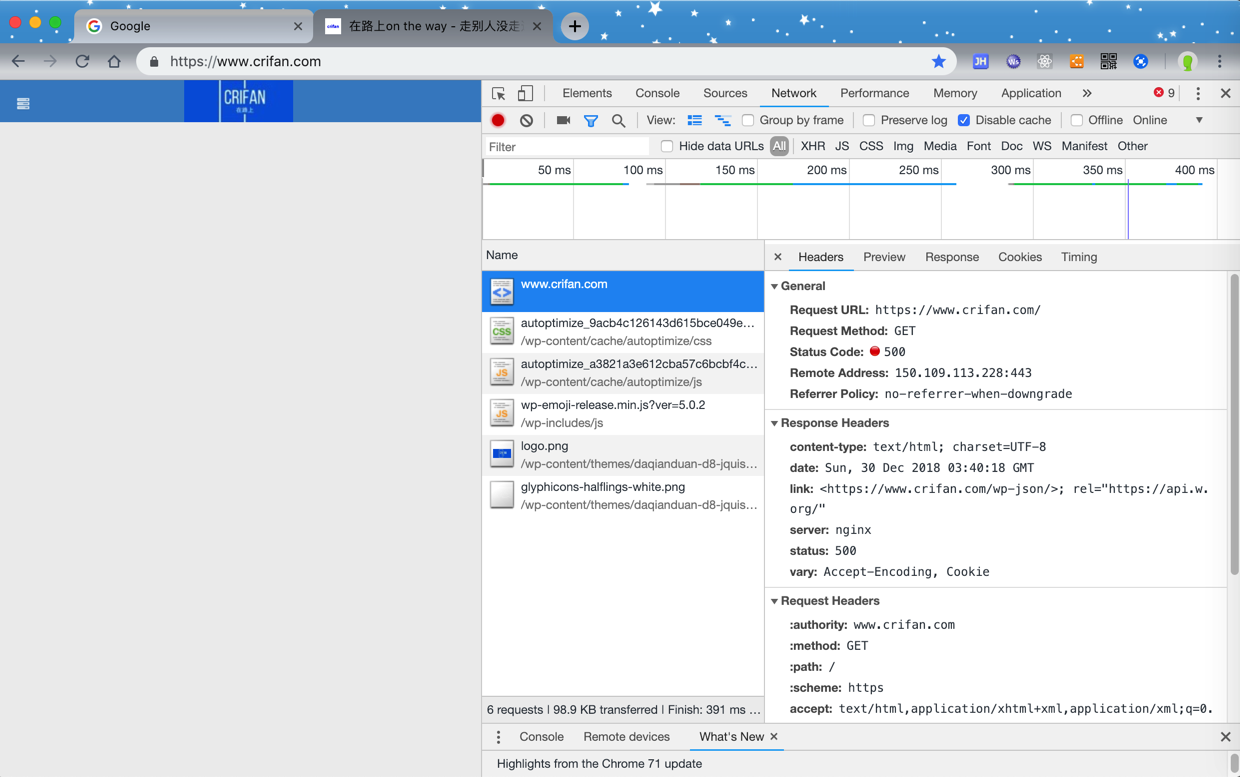Filter requests by Font type
Image resolution: width=1240 pixels, height=777 pixels.
coord(978,146)
